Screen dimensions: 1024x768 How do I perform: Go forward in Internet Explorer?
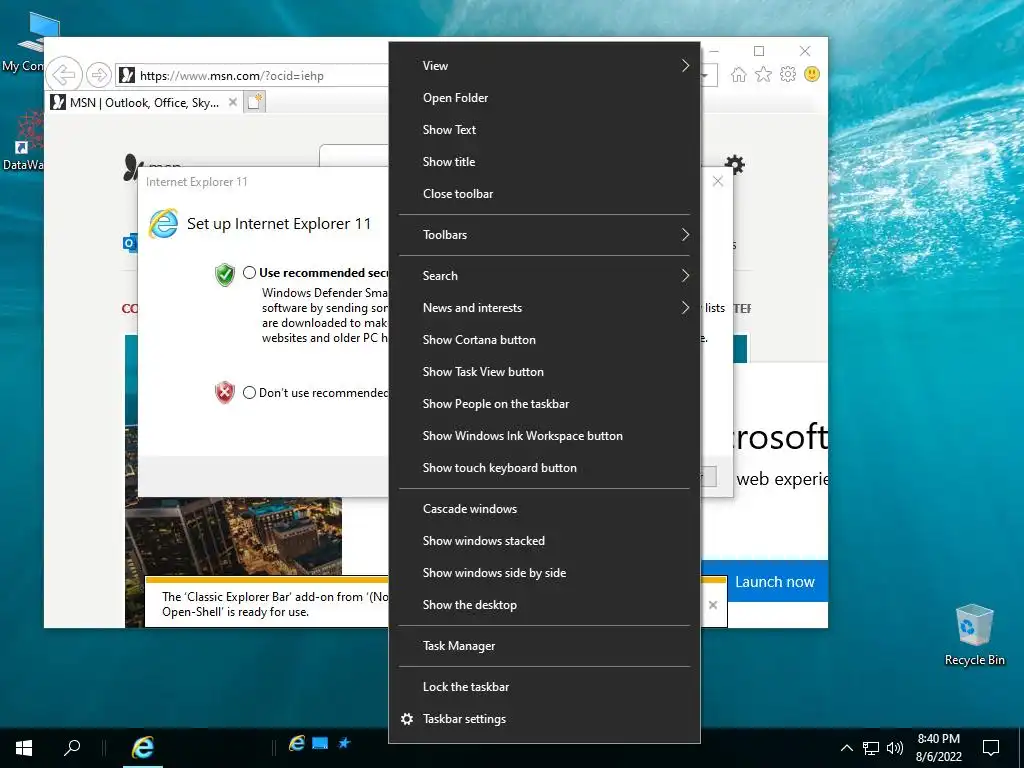tap(99, 75)
